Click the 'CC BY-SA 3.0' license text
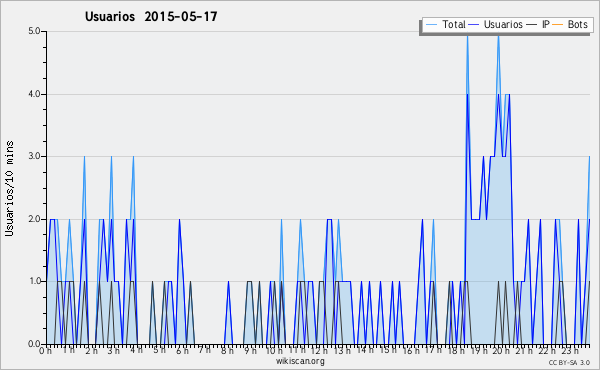This screenshot has height=370, width=600. click(x=569, y=363)
